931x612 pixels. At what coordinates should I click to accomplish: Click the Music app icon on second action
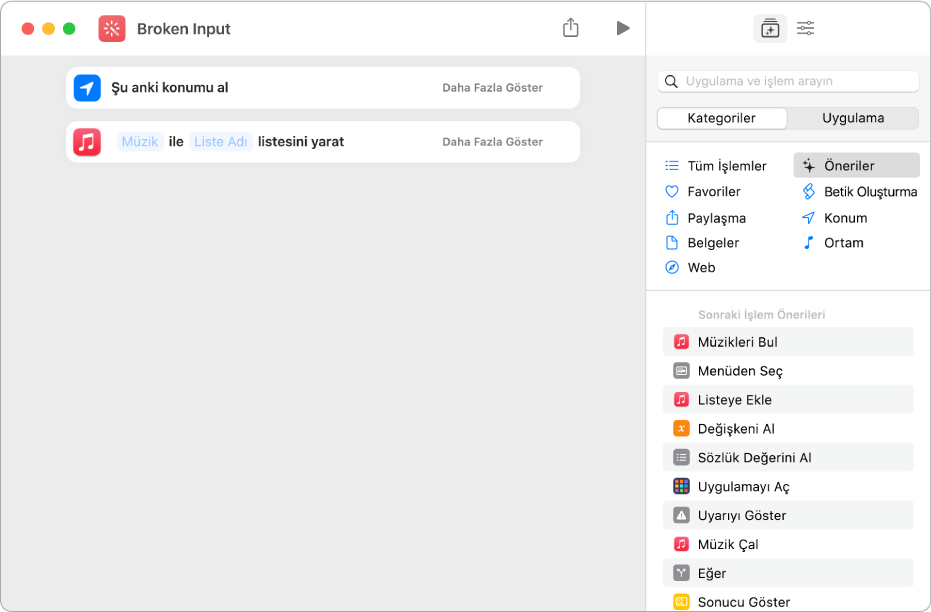click(88, 142)
